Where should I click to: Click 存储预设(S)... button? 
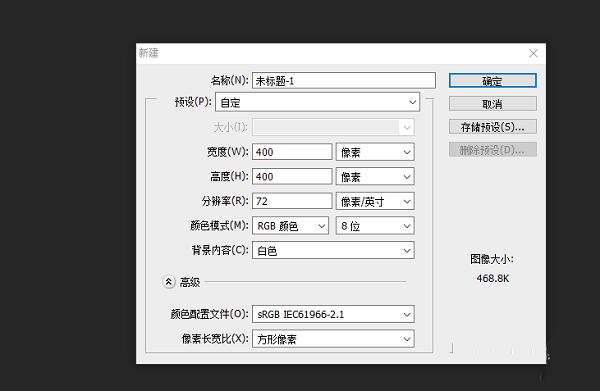click(492, 127)
